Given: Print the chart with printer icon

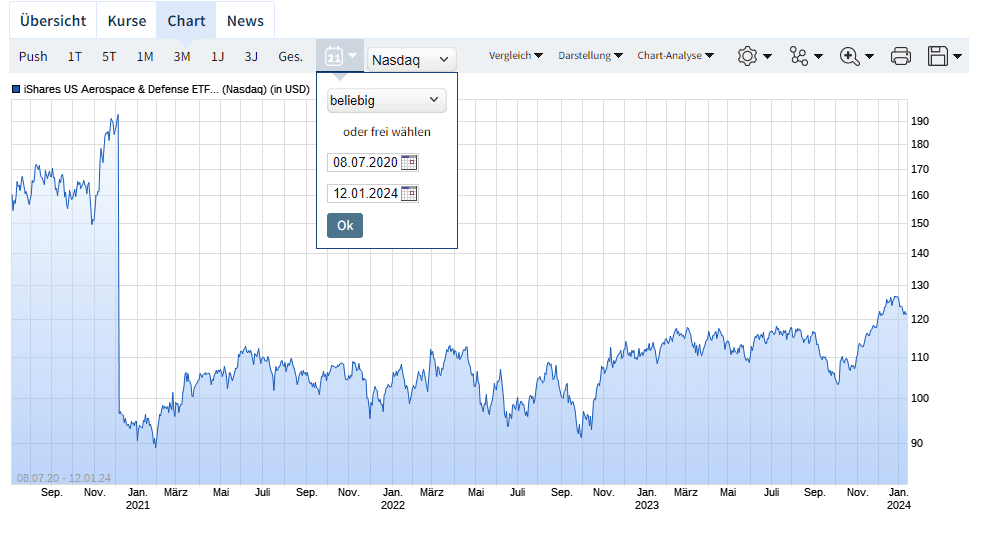Looking at the screenshot, I should tap(900, 56).
